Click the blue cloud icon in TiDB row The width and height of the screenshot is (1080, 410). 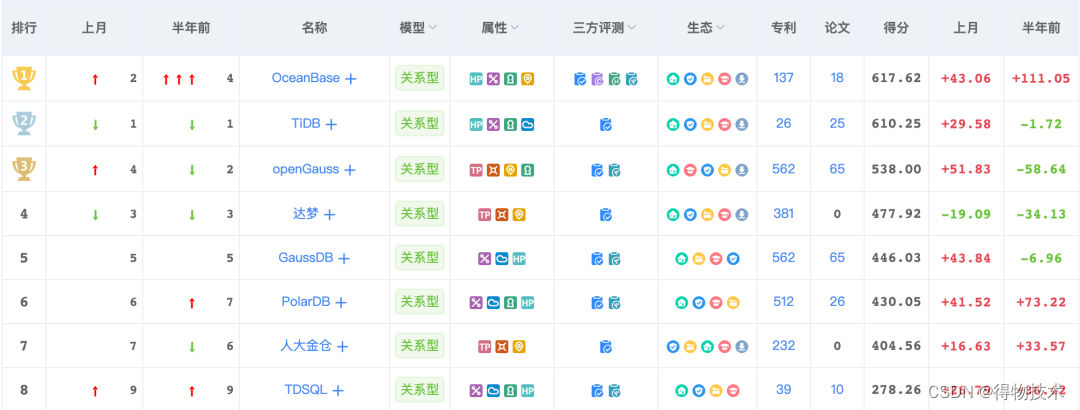(528, 124)
